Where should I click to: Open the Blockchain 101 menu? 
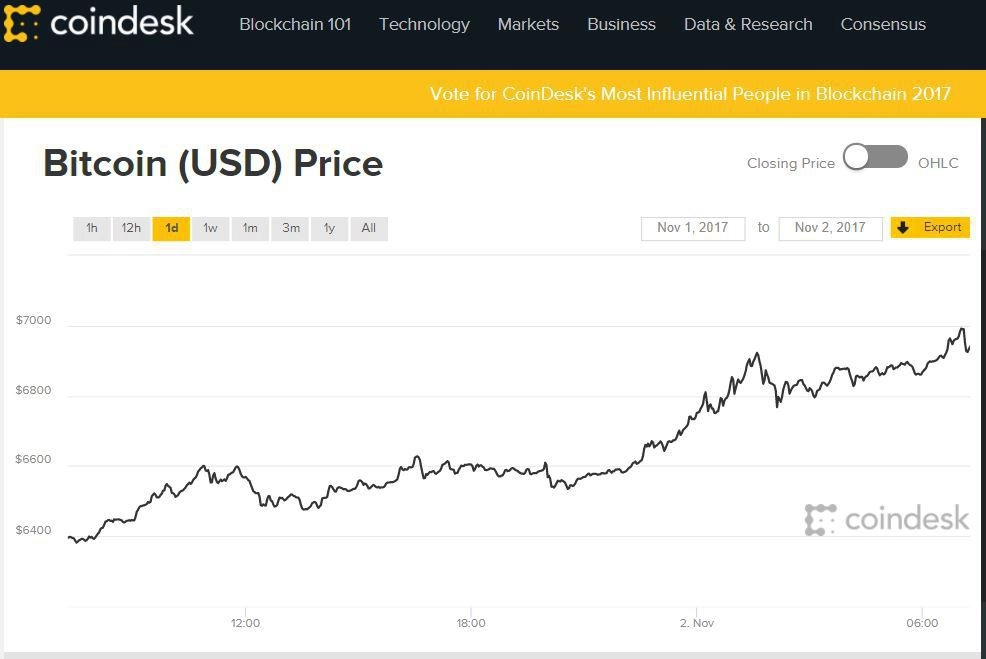pos(295,24)
